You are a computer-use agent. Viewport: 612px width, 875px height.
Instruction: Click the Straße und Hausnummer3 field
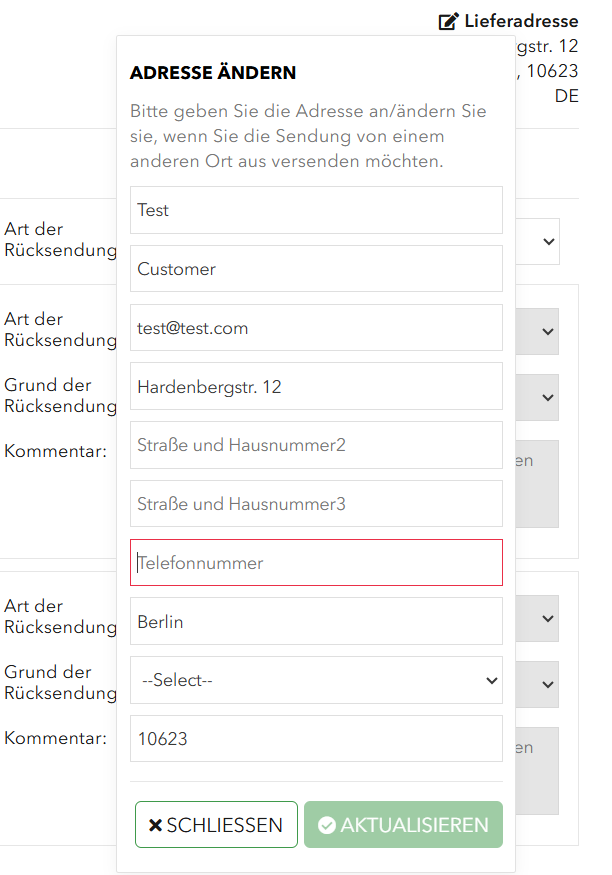point(316,503)
